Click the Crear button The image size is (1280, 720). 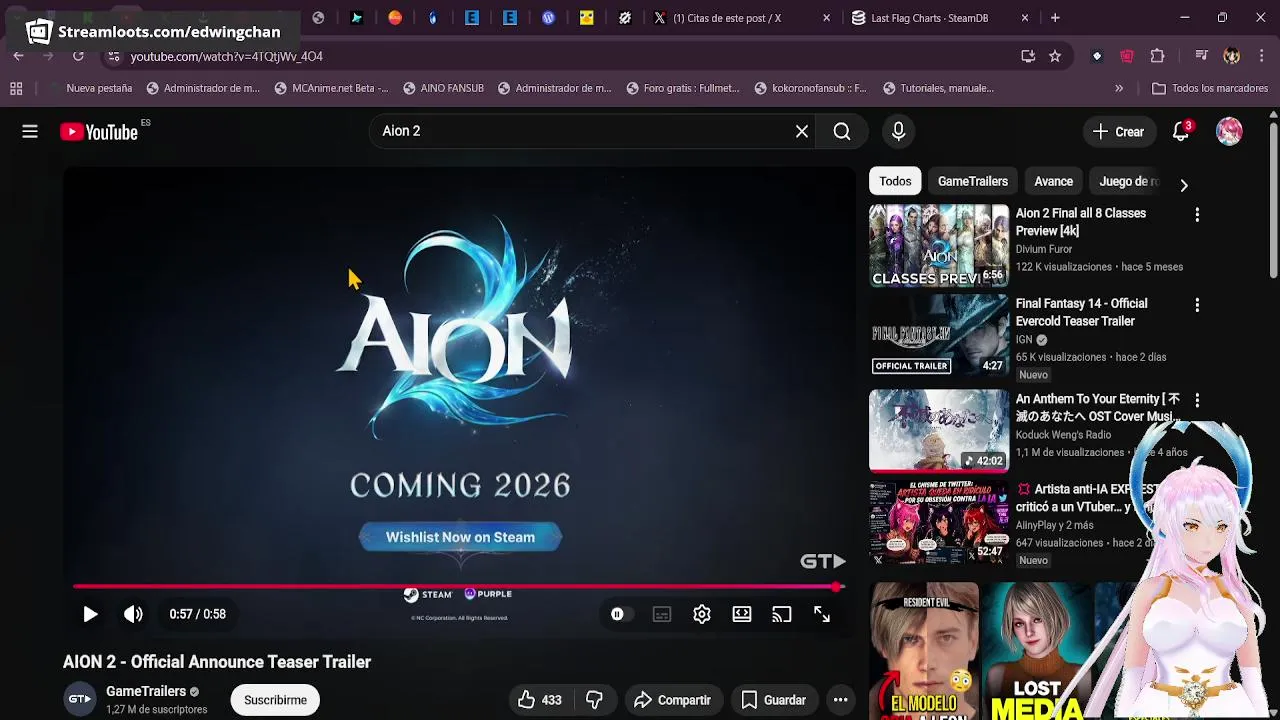[1118, 131]
